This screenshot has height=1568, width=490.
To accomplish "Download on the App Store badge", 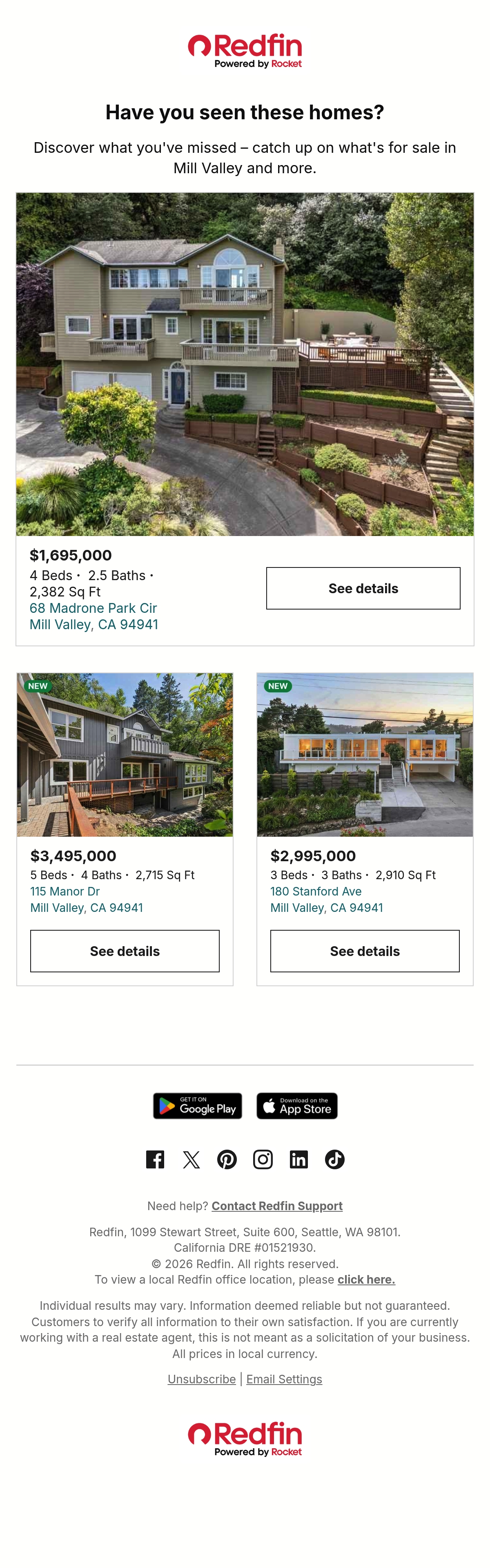I will pos(297,1106).
